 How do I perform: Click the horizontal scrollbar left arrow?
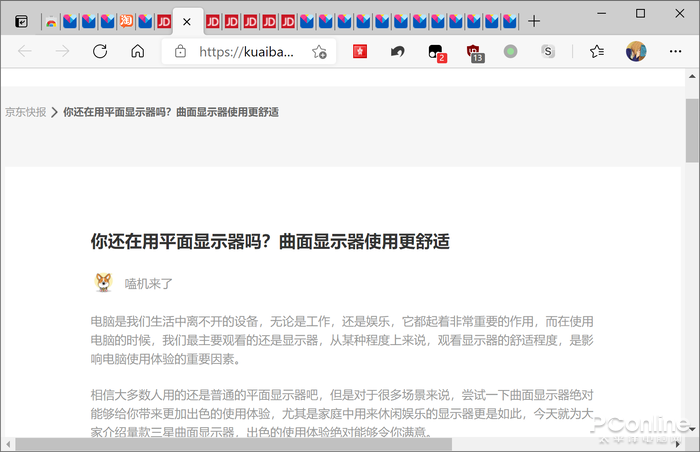click(8, 444)
